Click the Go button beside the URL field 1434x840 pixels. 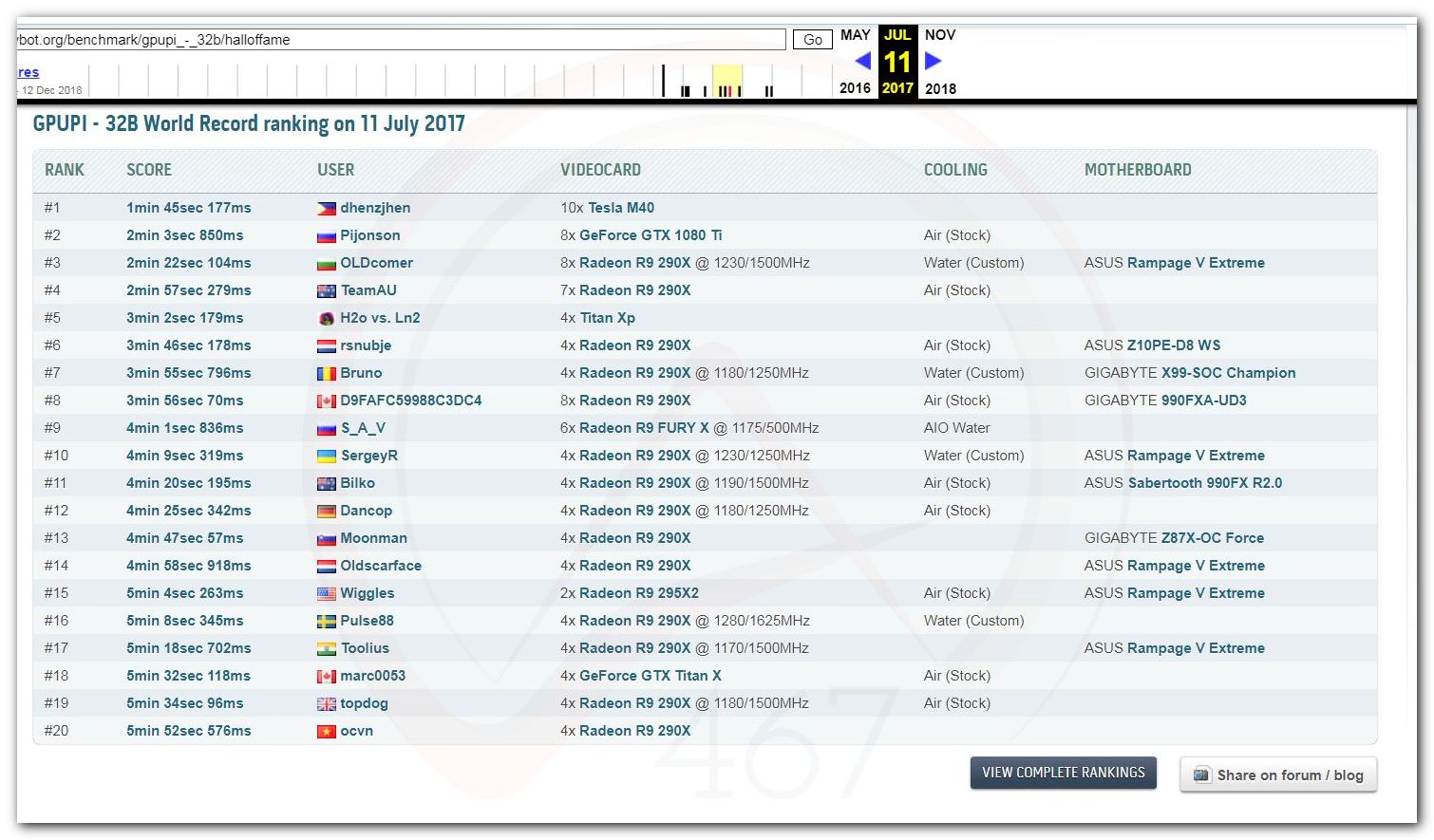(x=813, y=40)
